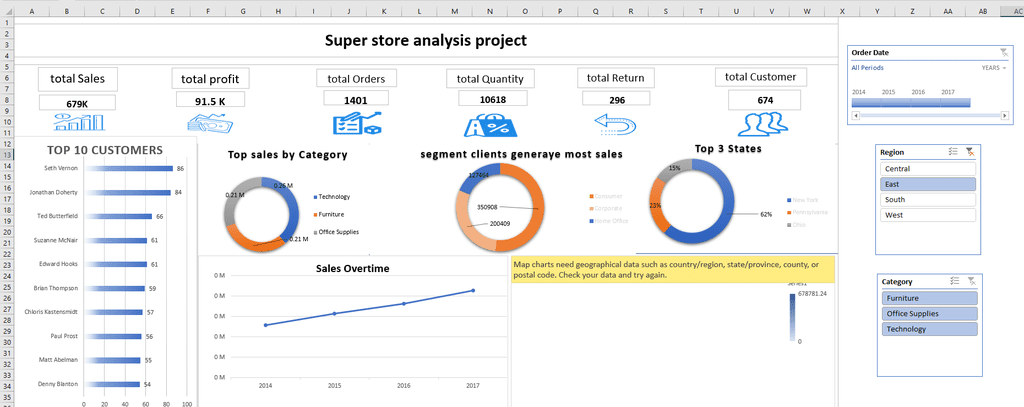Image resolution: width=1024 pixels, height=407 pixels.
Task: Click All Periods text in Order Date
Action: (x=868, y=68)
